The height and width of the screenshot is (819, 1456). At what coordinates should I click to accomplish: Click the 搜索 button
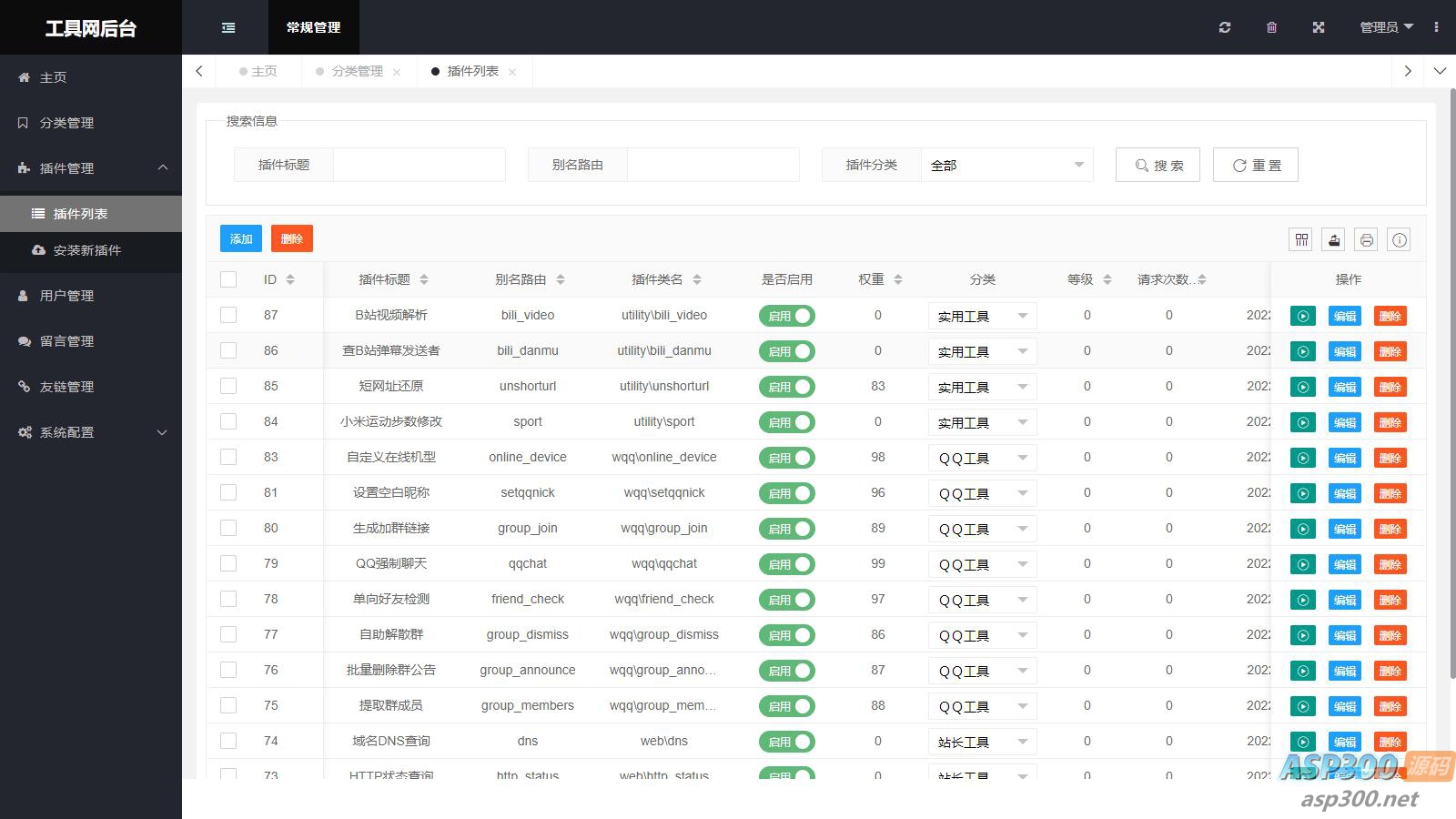click(1158, 165)
